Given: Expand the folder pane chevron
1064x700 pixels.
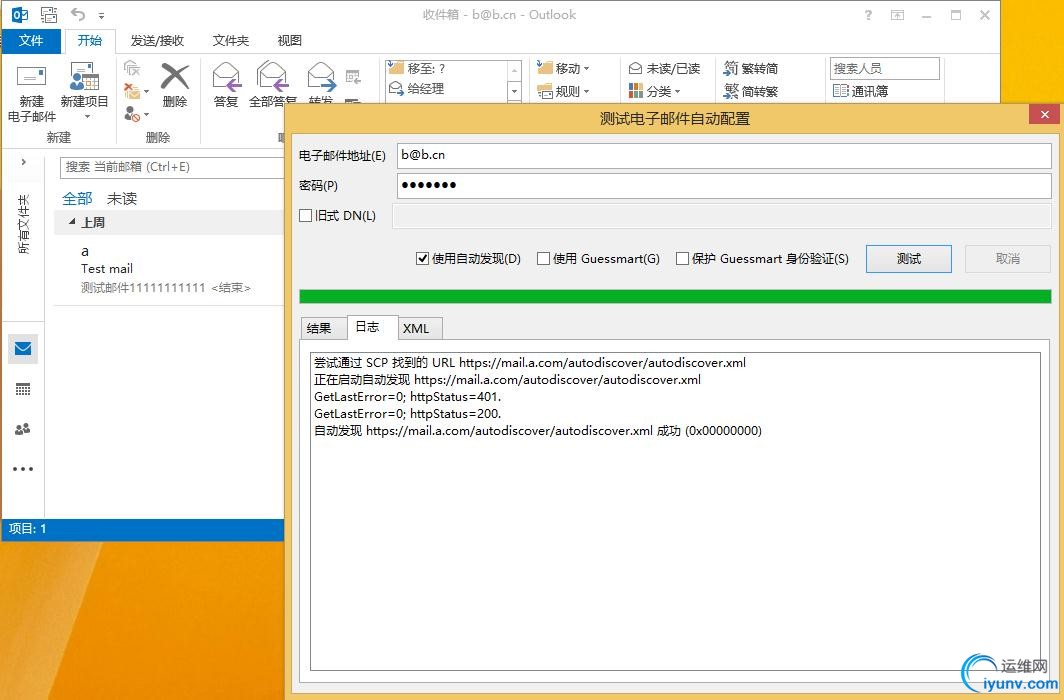Looking at the screenshot, I should click(x=24, y=162).
